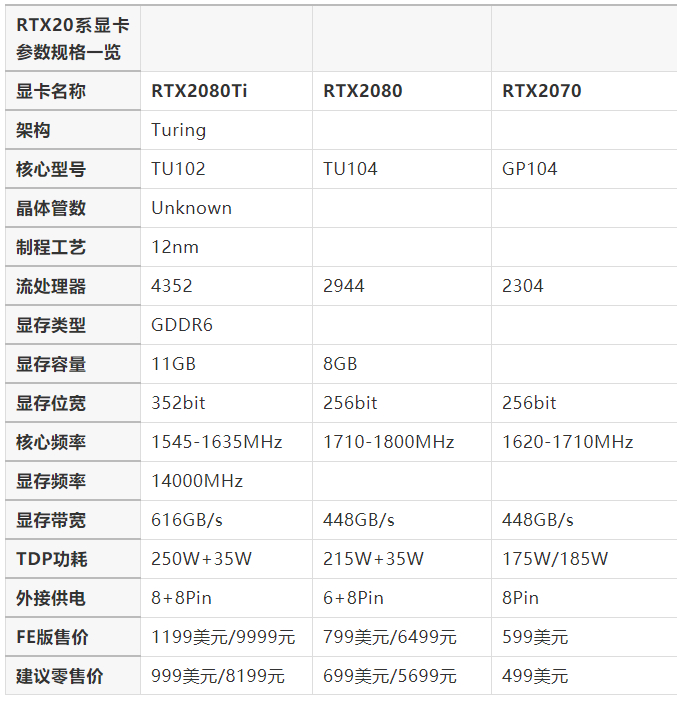Click the 显卡名称 row label

[51, 91]
